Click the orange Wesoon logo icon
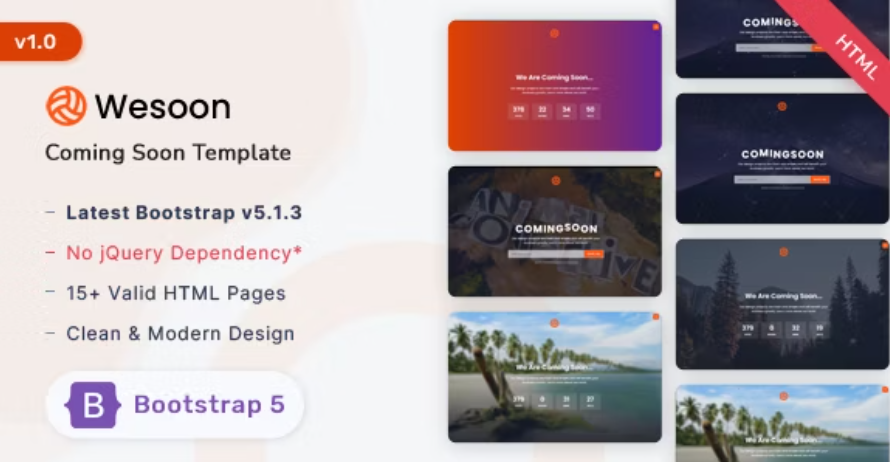 pyautogui.click(x=66, y=106)
